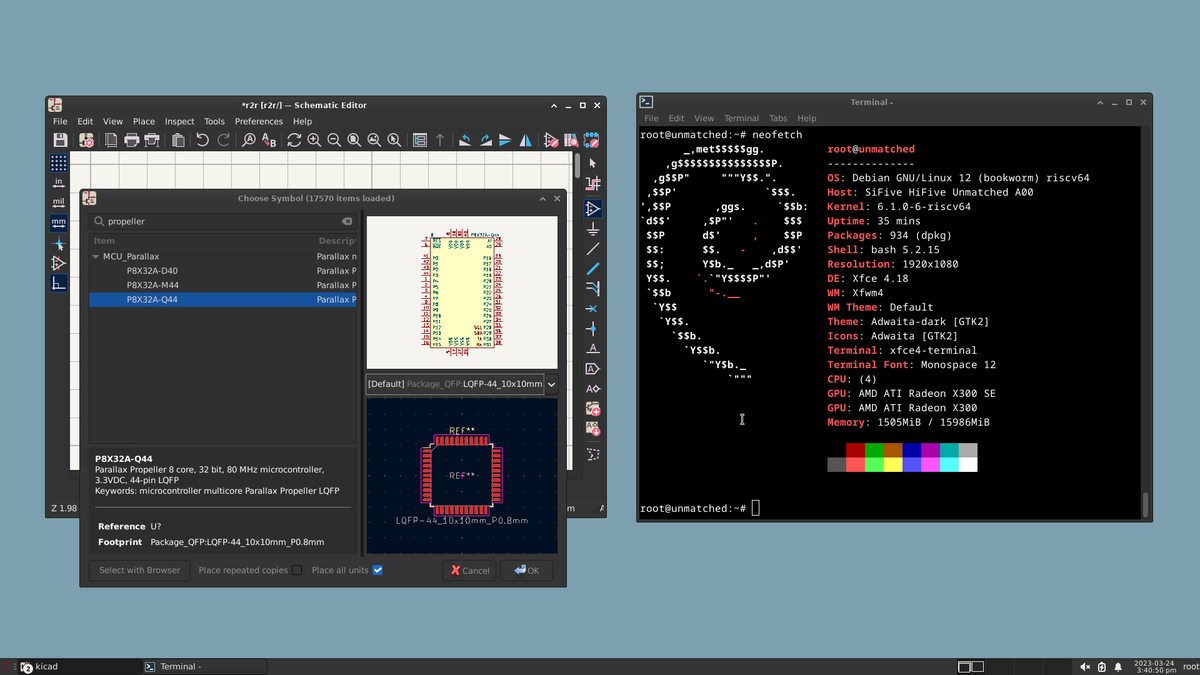Image resolution: width=1200 pixels, height=675 pixels.
Task: Undo the last edit
Action: coord(203,141)
